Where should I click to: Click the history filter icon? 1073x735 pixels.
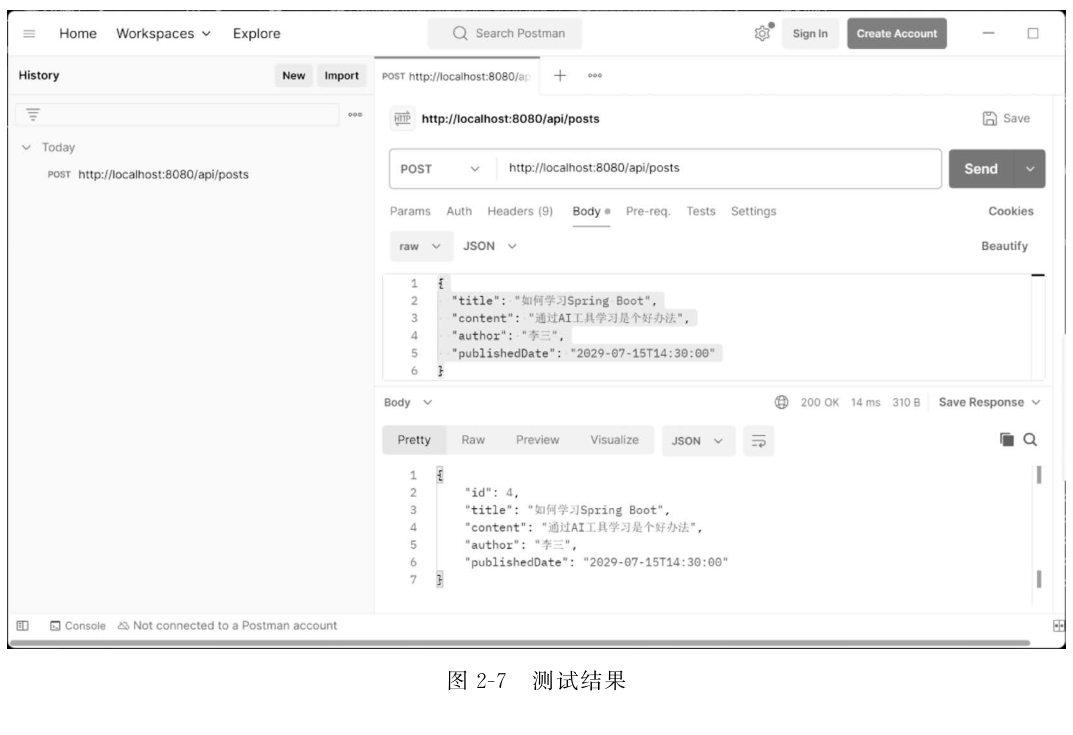point(32,114)
